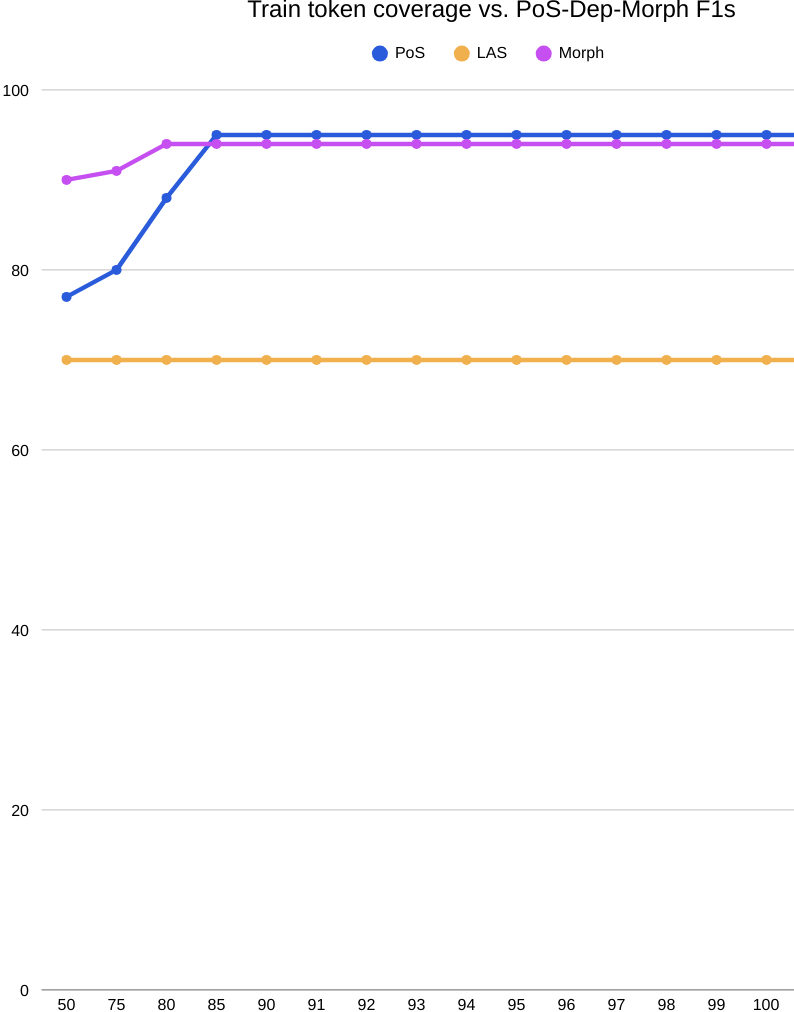Click the PoS data point at 75
Viewport: 794px width, 1012px height.
pyautogui.click(x=117, y=270)
